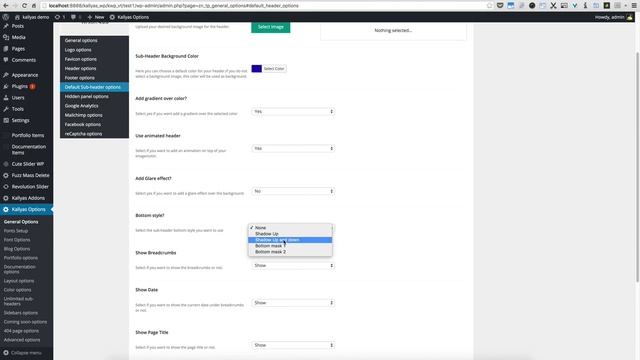Go to Layout options submenu link
The width and height of the screenshot is (640, 360).
[x=19, y=281]
